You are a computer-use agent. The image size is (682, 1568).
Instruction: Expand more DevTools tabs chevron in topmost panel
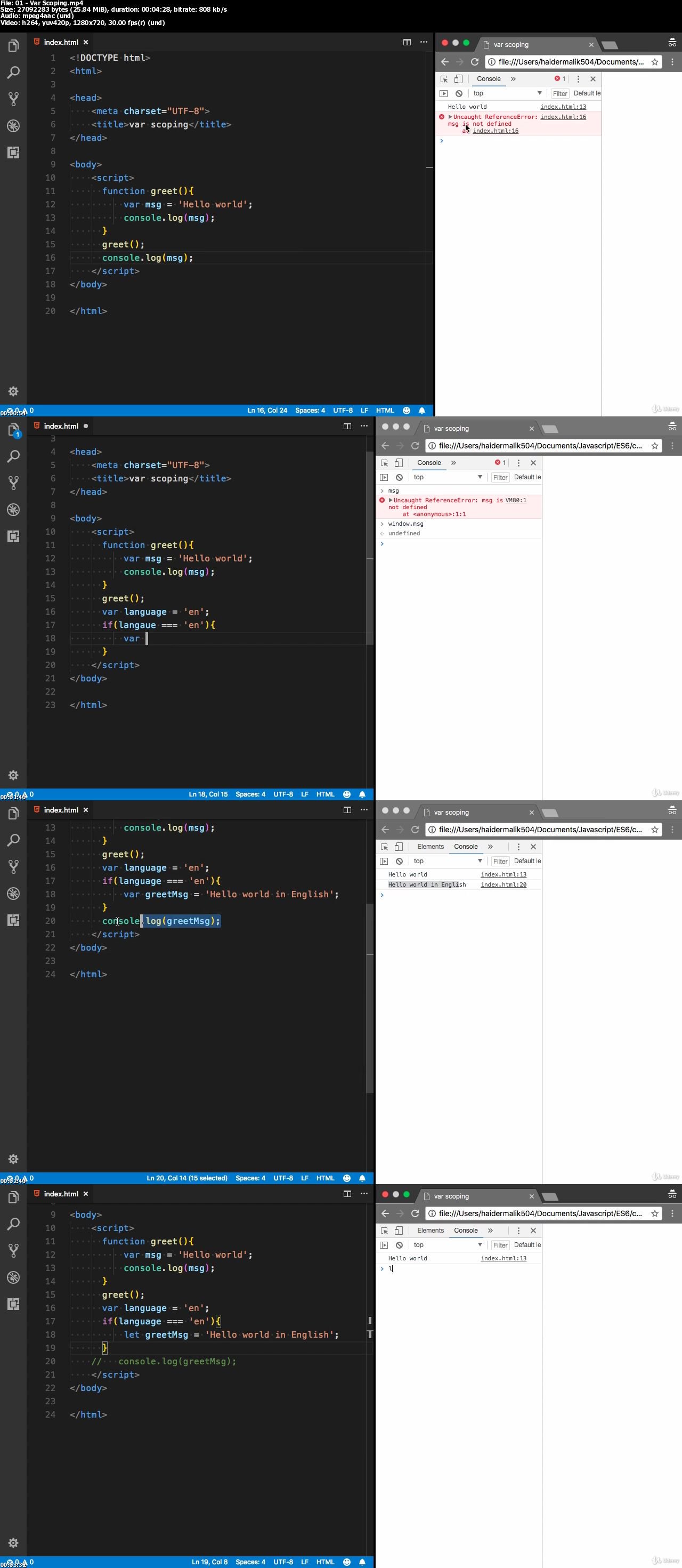(513, 79)
